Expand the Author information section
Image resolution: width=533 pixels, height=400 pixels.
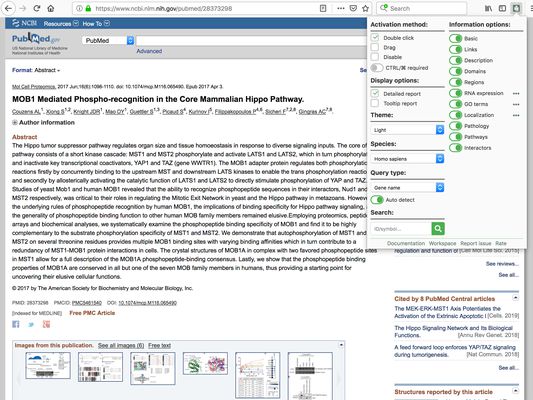point(44,122)
